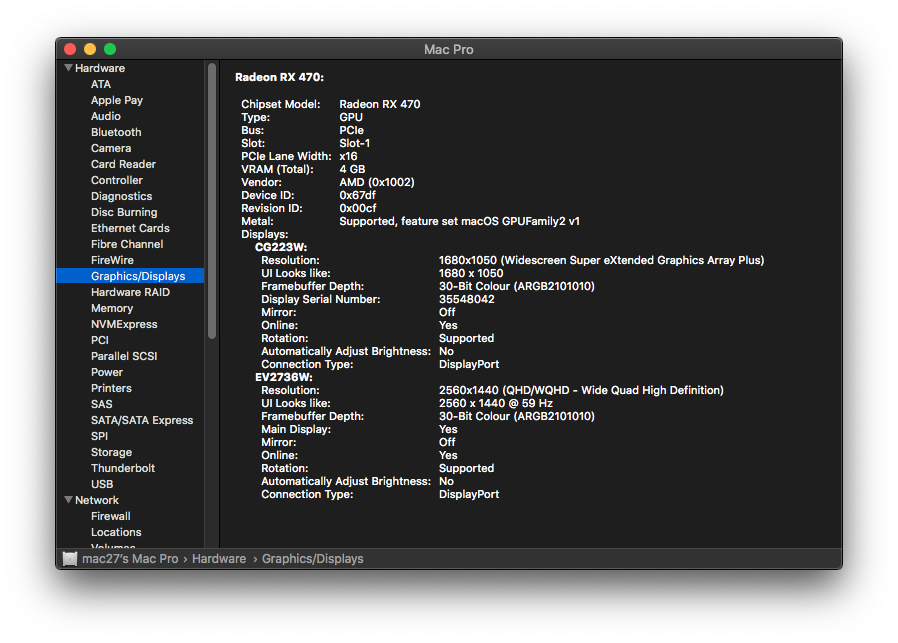Collapse the Hardware disclosure triangle
Viewport: 898px width, 643px height.
pos(69,68)
